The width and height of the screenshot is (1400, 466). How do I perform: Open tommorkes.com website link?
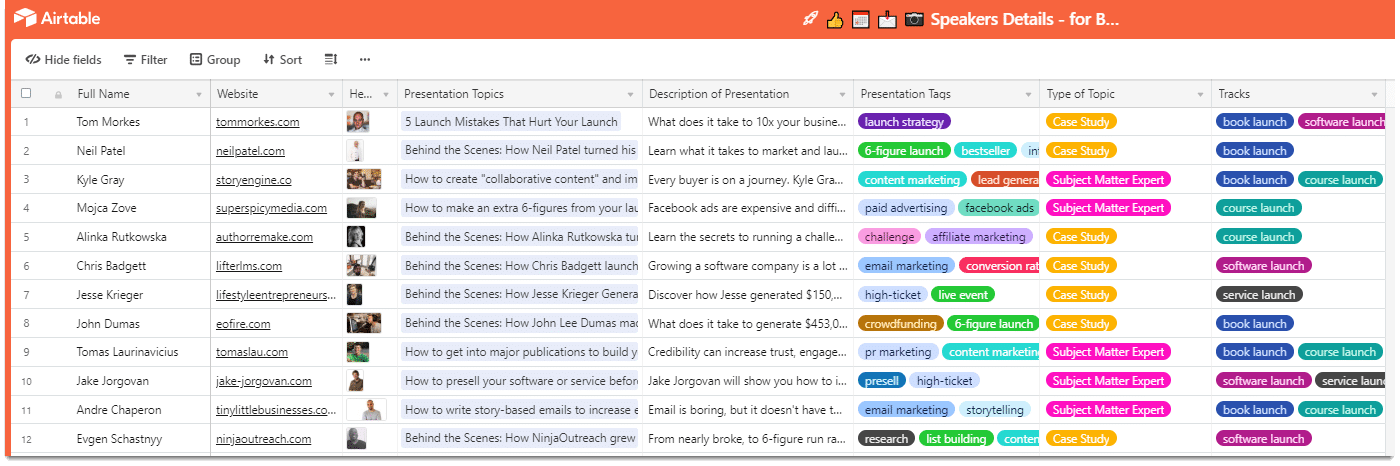(x=258, y=122)
